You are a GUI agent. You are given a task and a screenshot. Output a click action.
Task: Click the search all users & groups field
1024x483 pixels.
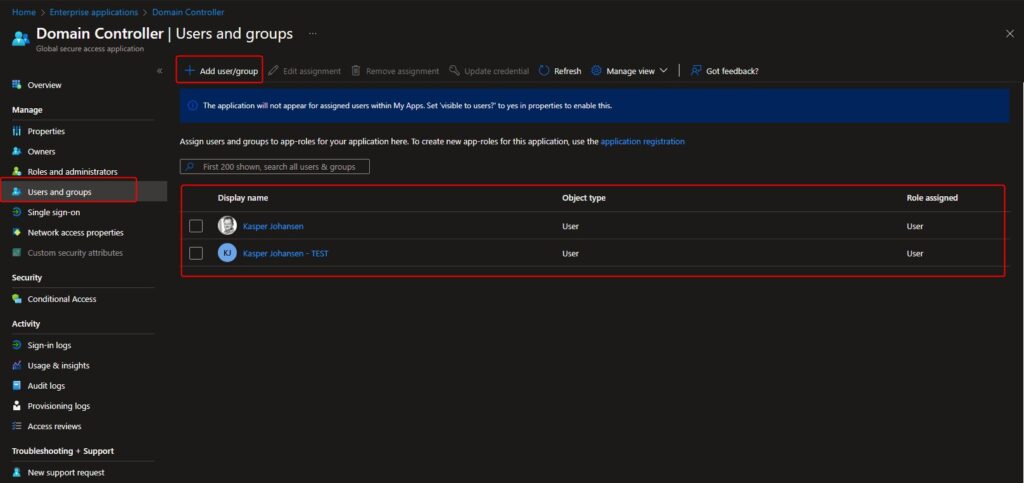point(275,167)
